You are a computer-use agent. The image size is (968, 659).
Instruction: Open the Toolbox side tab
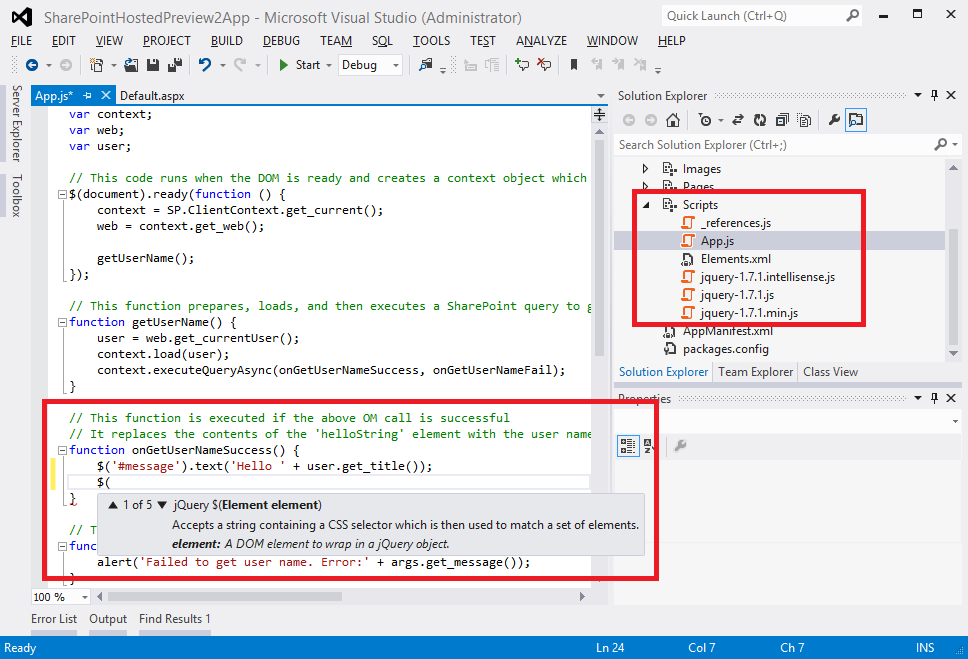tap(17, 195)
